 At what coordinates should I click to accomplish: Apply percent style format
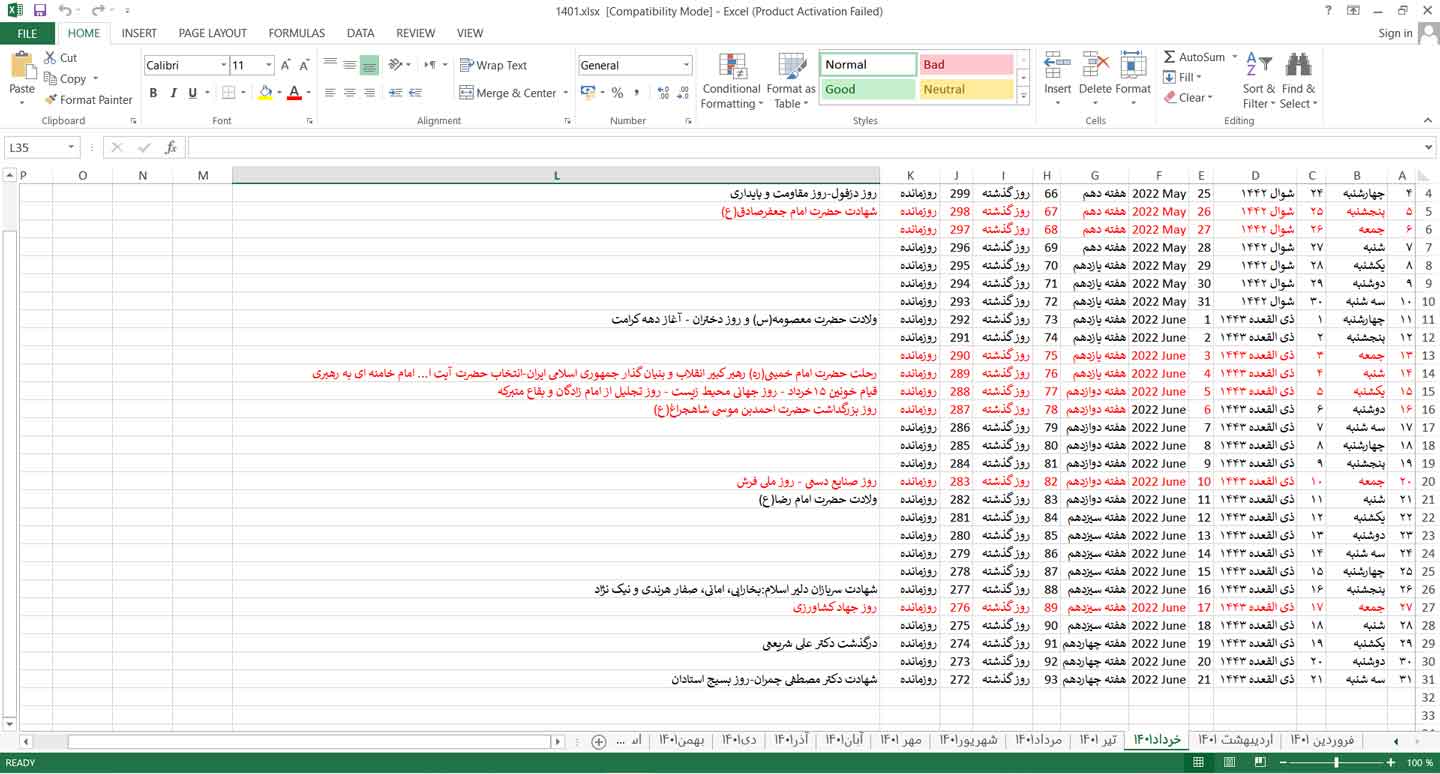[x=617, y=93]
